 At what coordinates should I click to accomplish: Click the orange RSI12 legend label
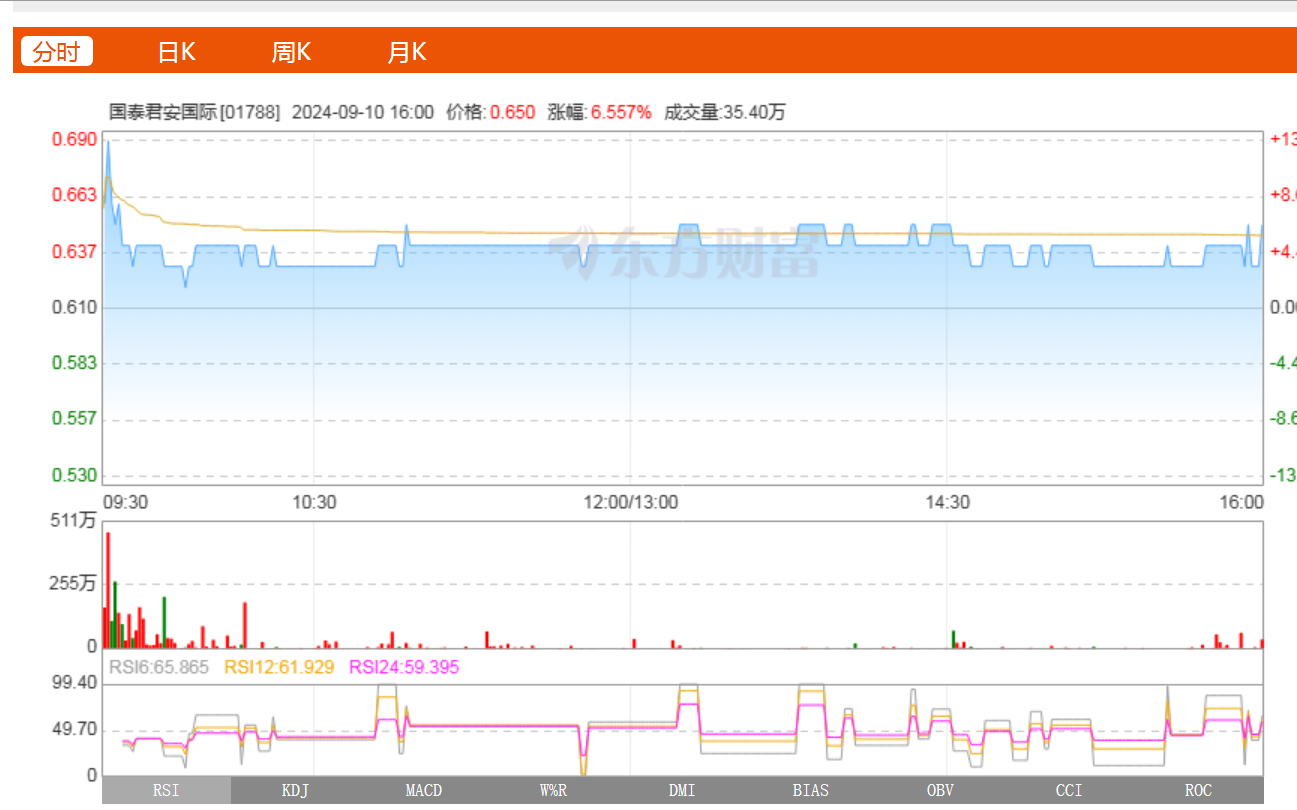(279, 667)
